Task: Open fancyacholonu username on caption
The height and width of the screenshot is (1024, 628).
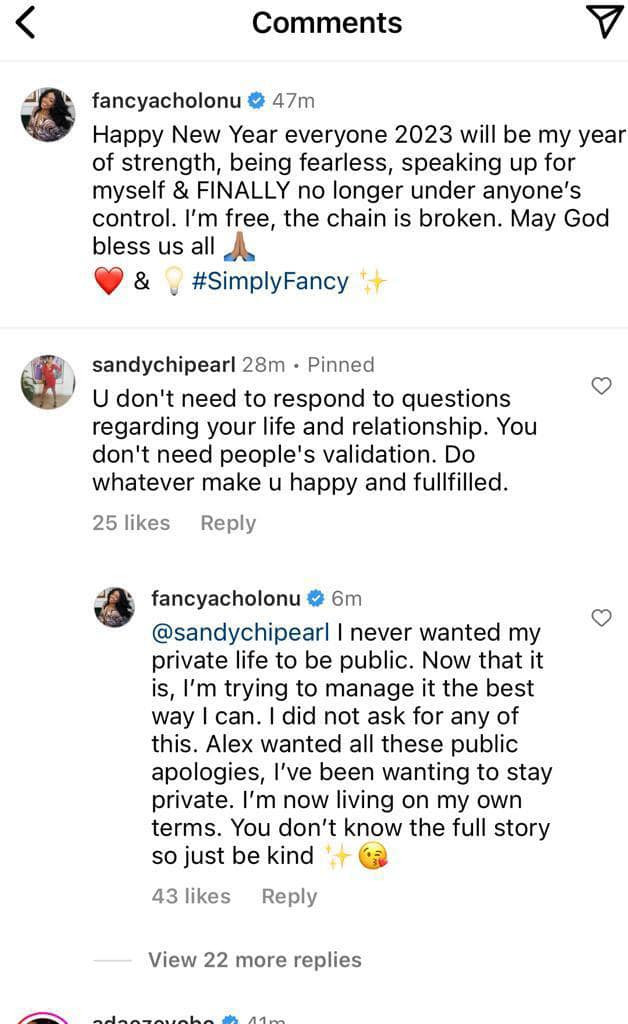Action: (x=166, y=100)
